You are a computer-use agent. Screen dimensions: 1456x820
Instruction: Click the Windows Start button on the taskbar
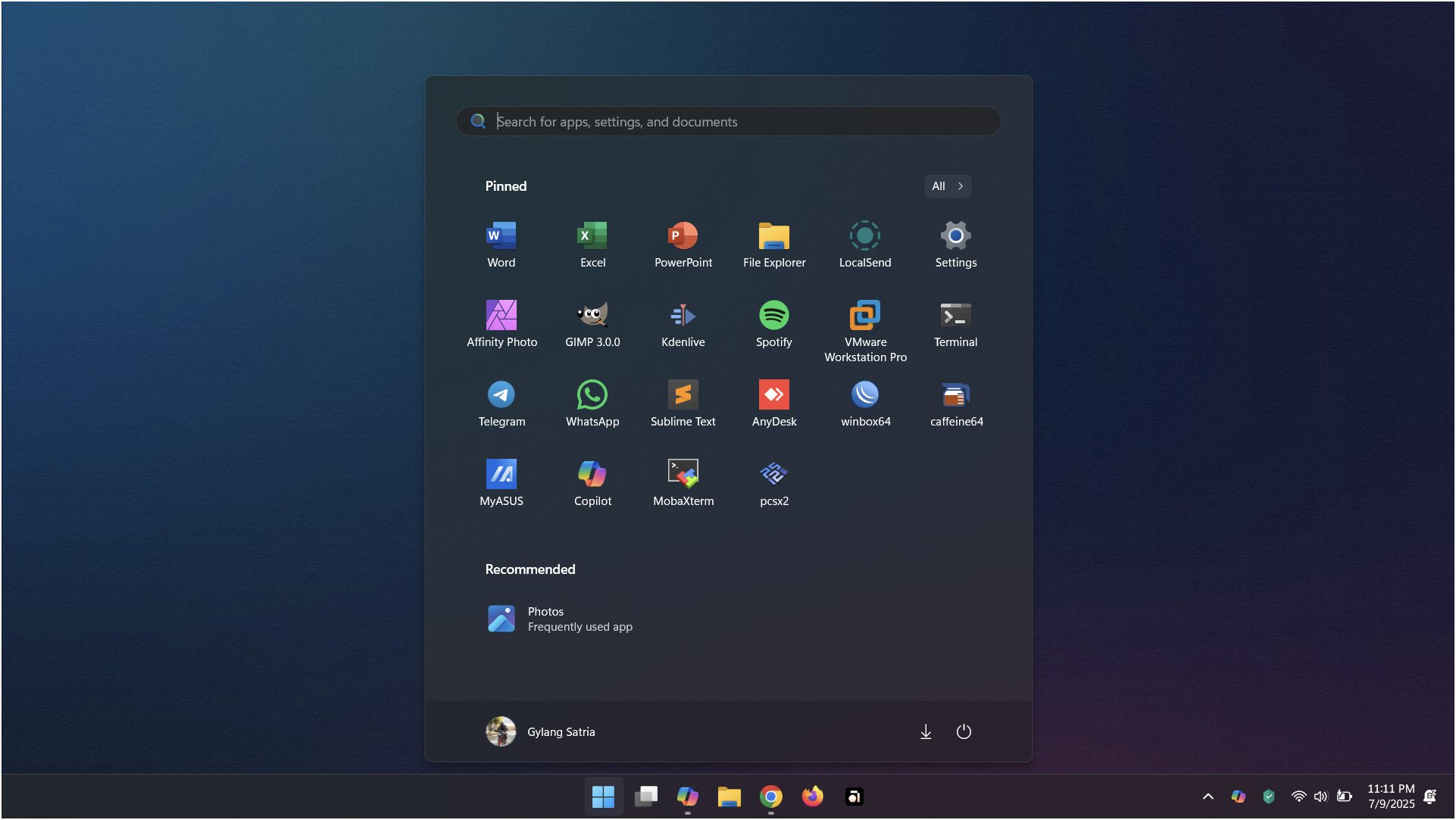[x=603, y=797]
